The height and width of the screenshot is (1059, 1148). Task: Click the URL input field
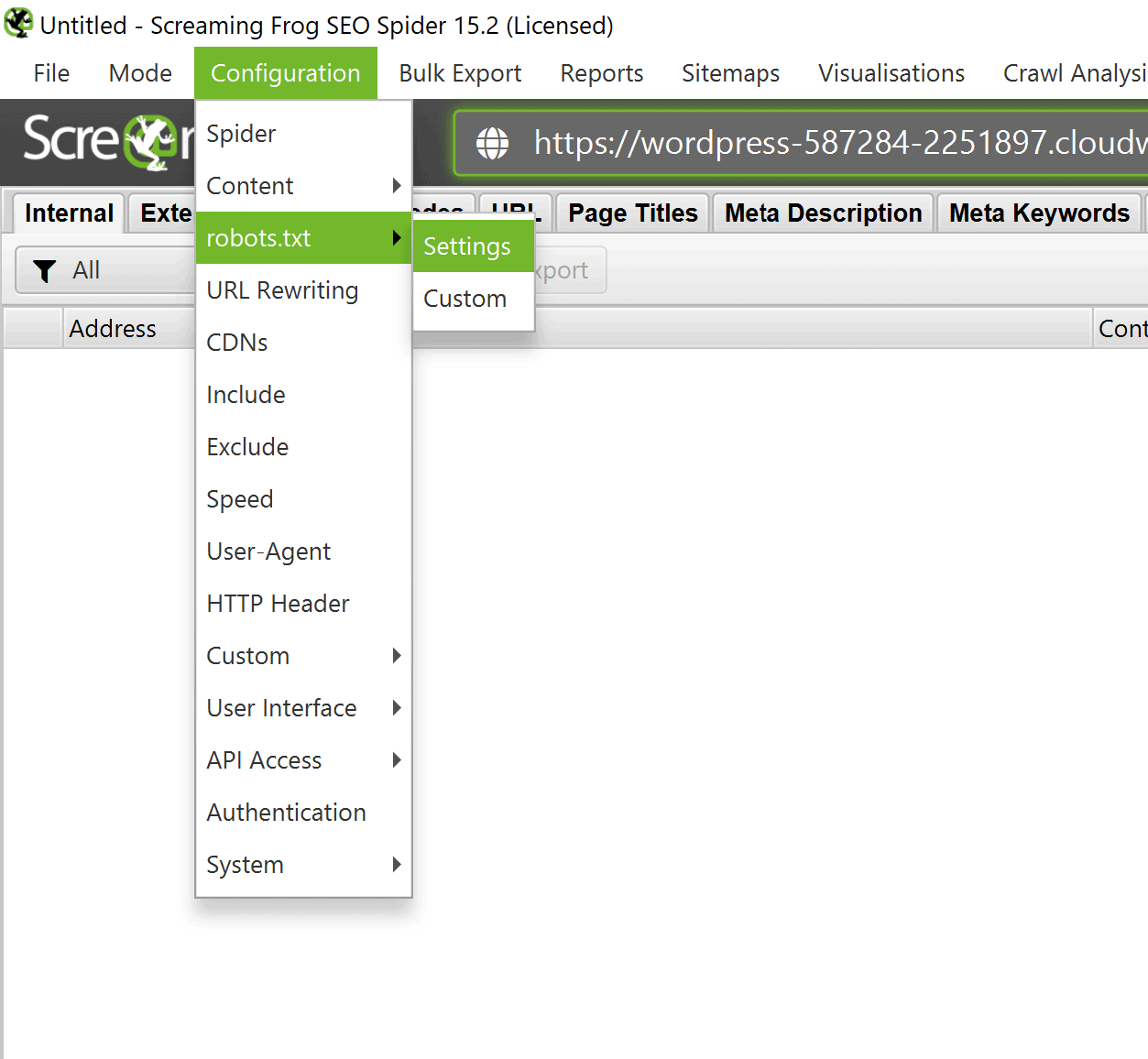click(802, 143)
